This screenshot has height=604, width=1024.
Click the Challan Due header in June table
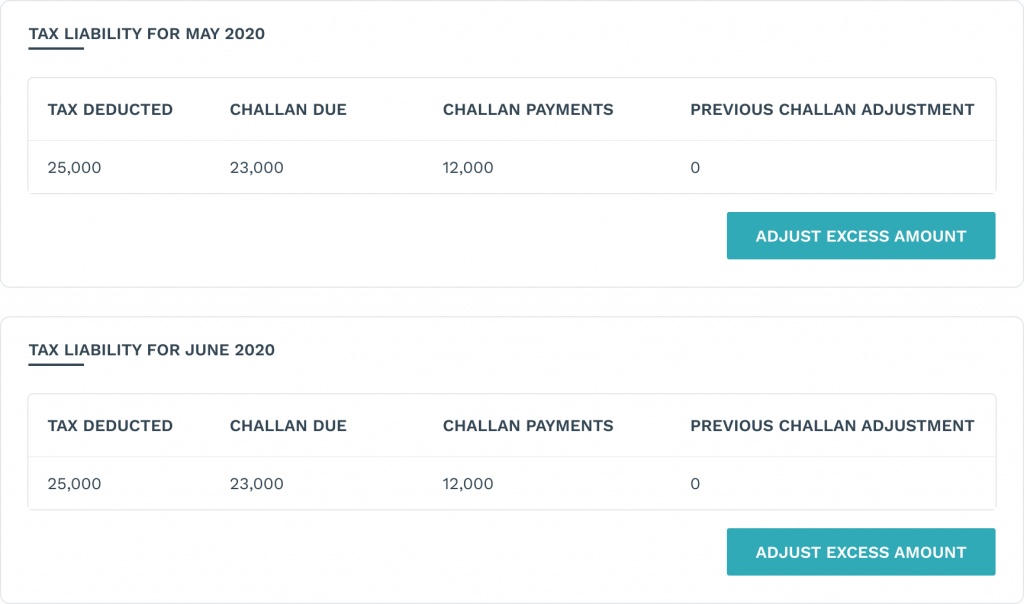tap(288, 426)
